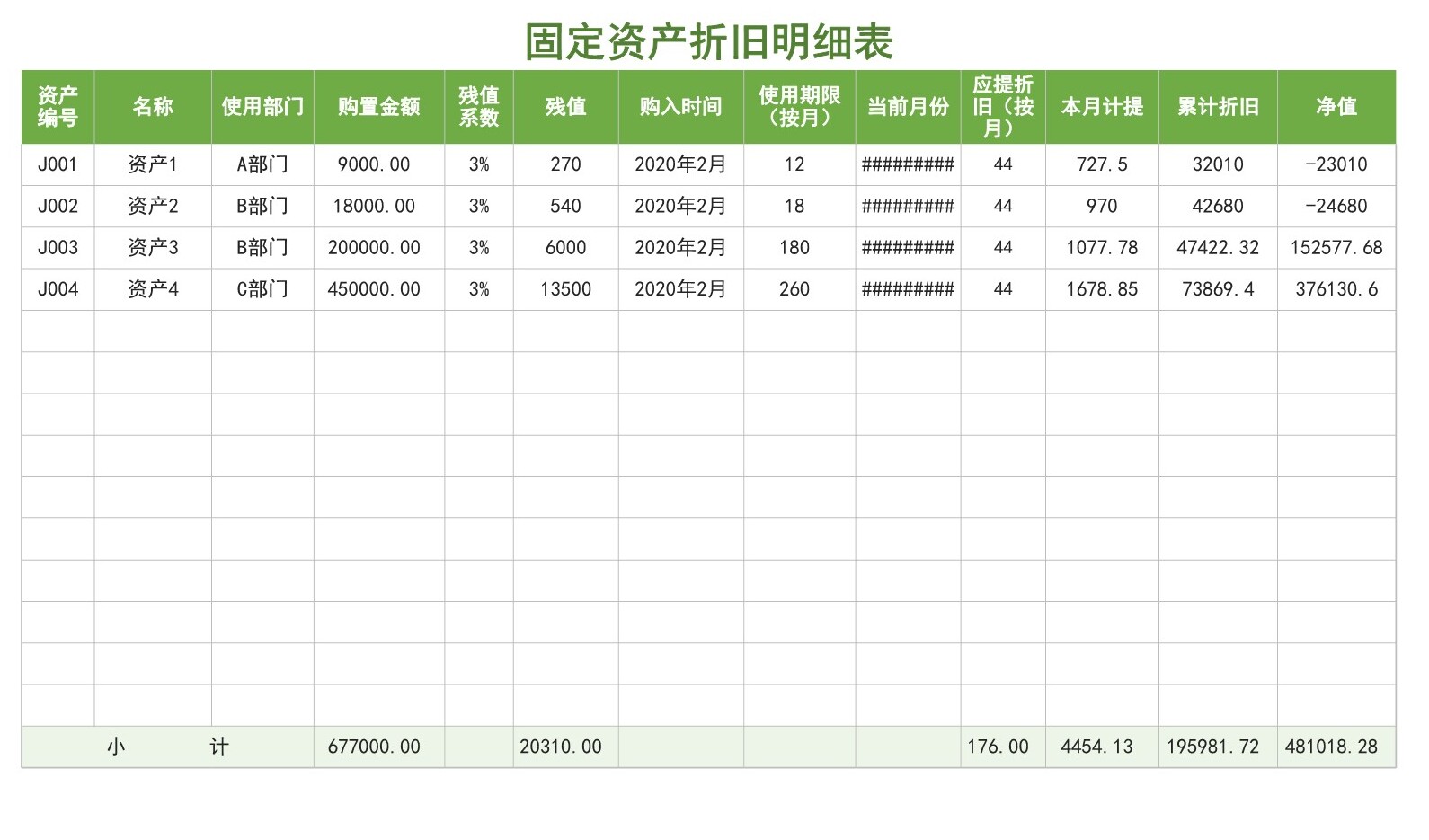Screen dimensions: 1429x840
Task: Click the 资产3 name cell
Action: click(x=153, y=247)
